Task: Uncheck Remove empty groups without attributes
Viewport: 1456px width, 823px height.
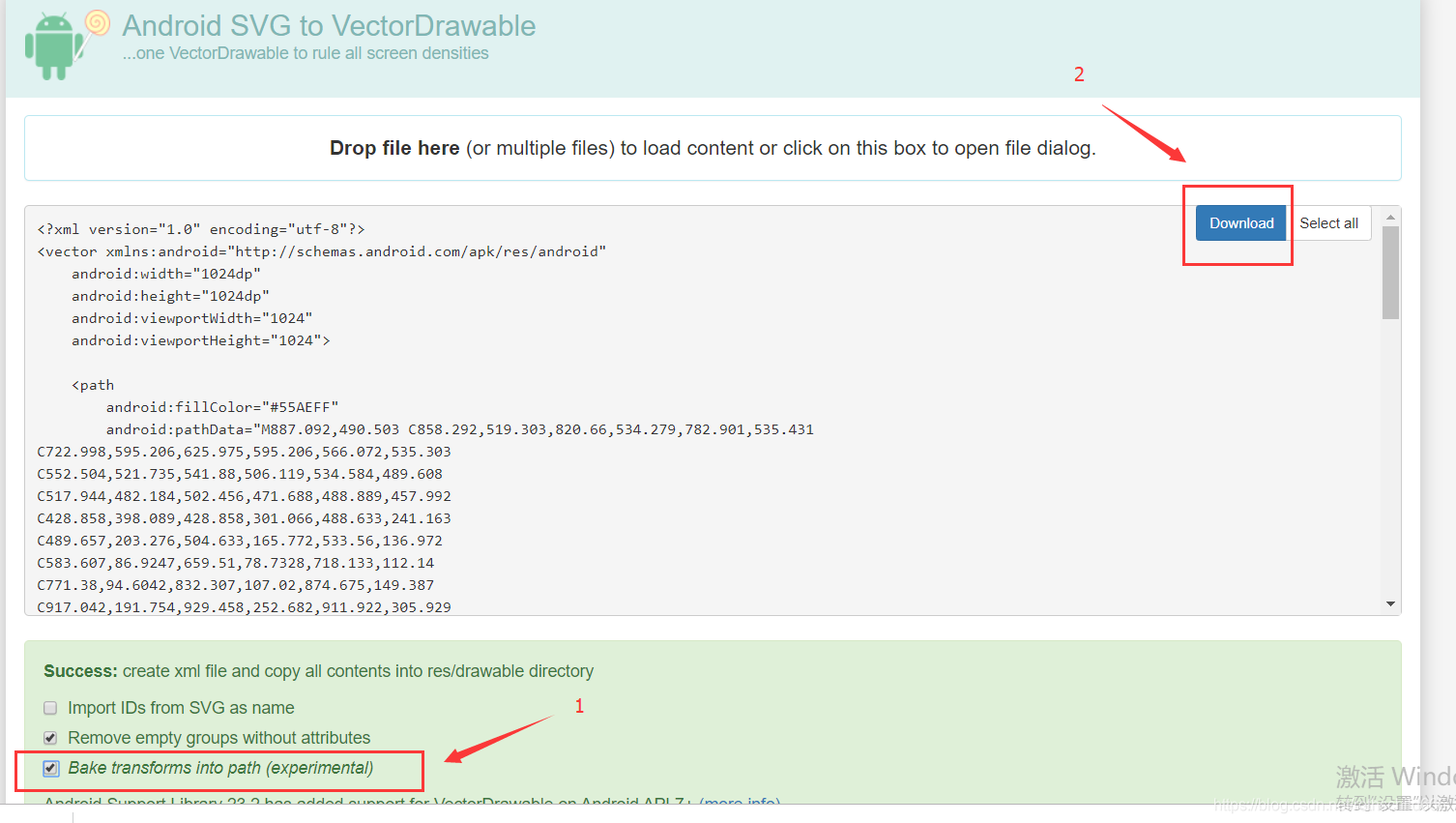Action: click(50, 738)
